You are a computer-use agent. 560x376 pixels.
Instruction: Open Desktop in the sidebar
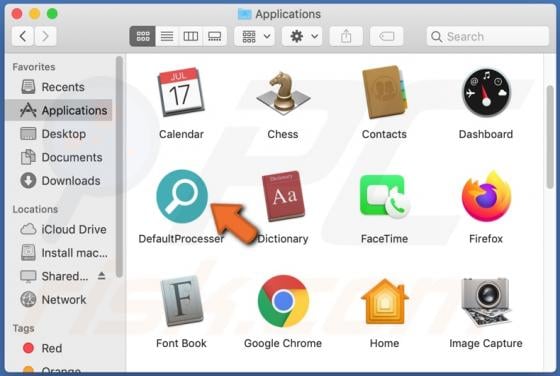(59, 134)
